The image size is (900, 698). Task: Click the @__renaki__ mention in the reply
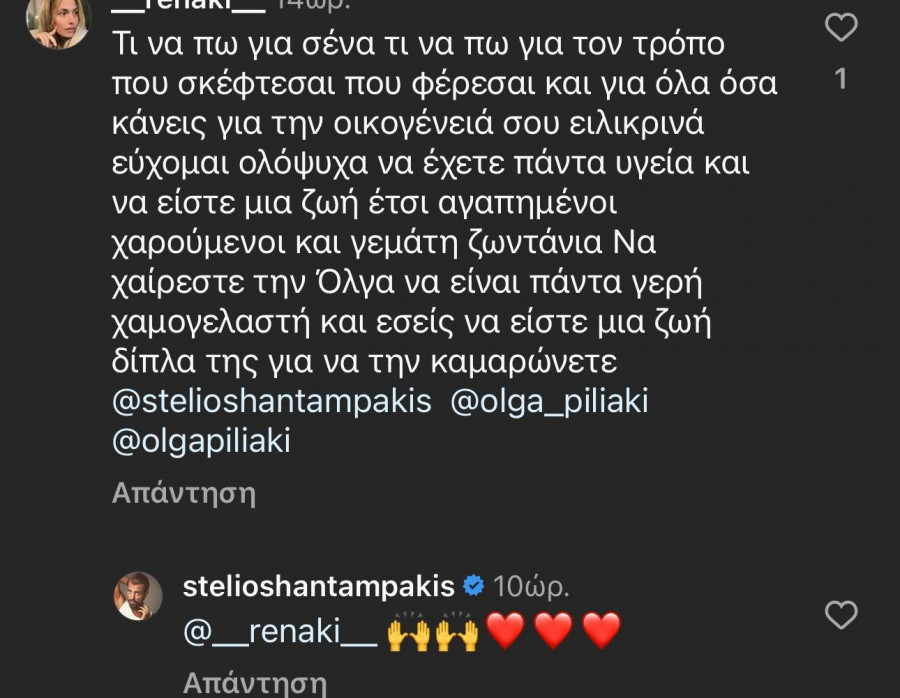280,632
